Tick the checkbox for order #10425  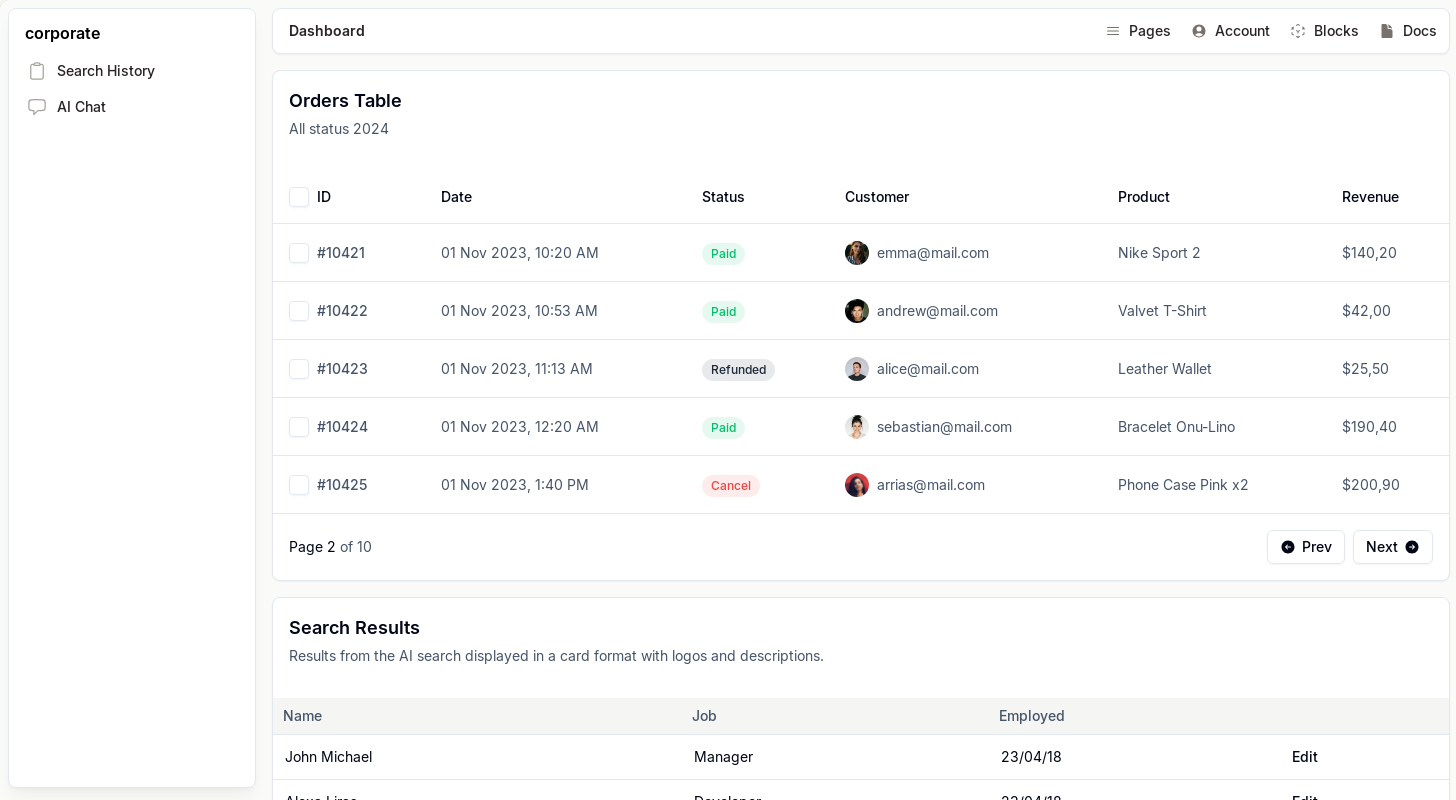[299, 485]
